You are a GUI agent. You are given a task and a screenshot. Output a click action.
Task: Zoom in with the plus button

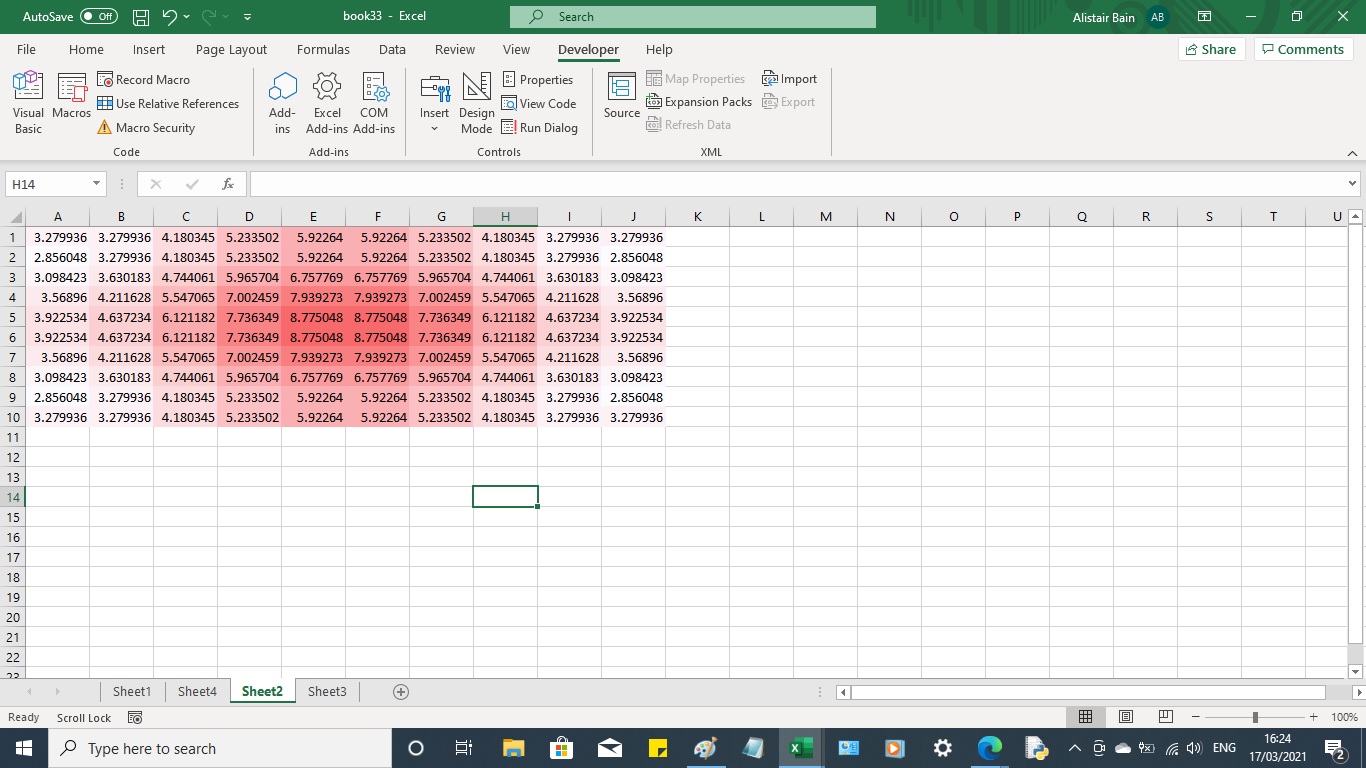1314,717
